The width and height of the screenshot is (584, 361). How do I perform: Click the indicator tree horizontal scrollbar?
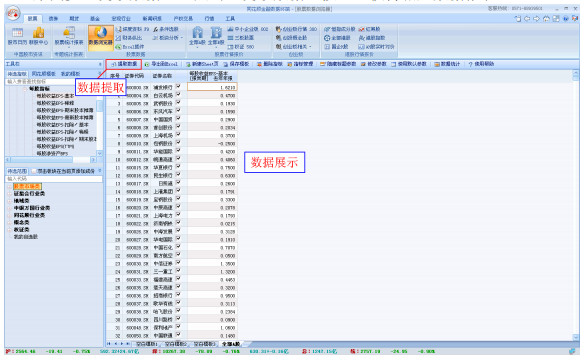(51, 159)
